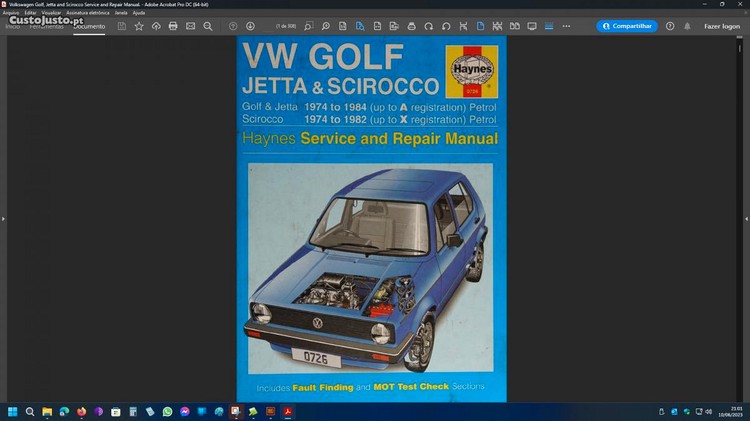Image resolution: width=750 pixels, height=421 pixels.
Task: Expand the right tools pane arrow
Action: pos(746,218)
